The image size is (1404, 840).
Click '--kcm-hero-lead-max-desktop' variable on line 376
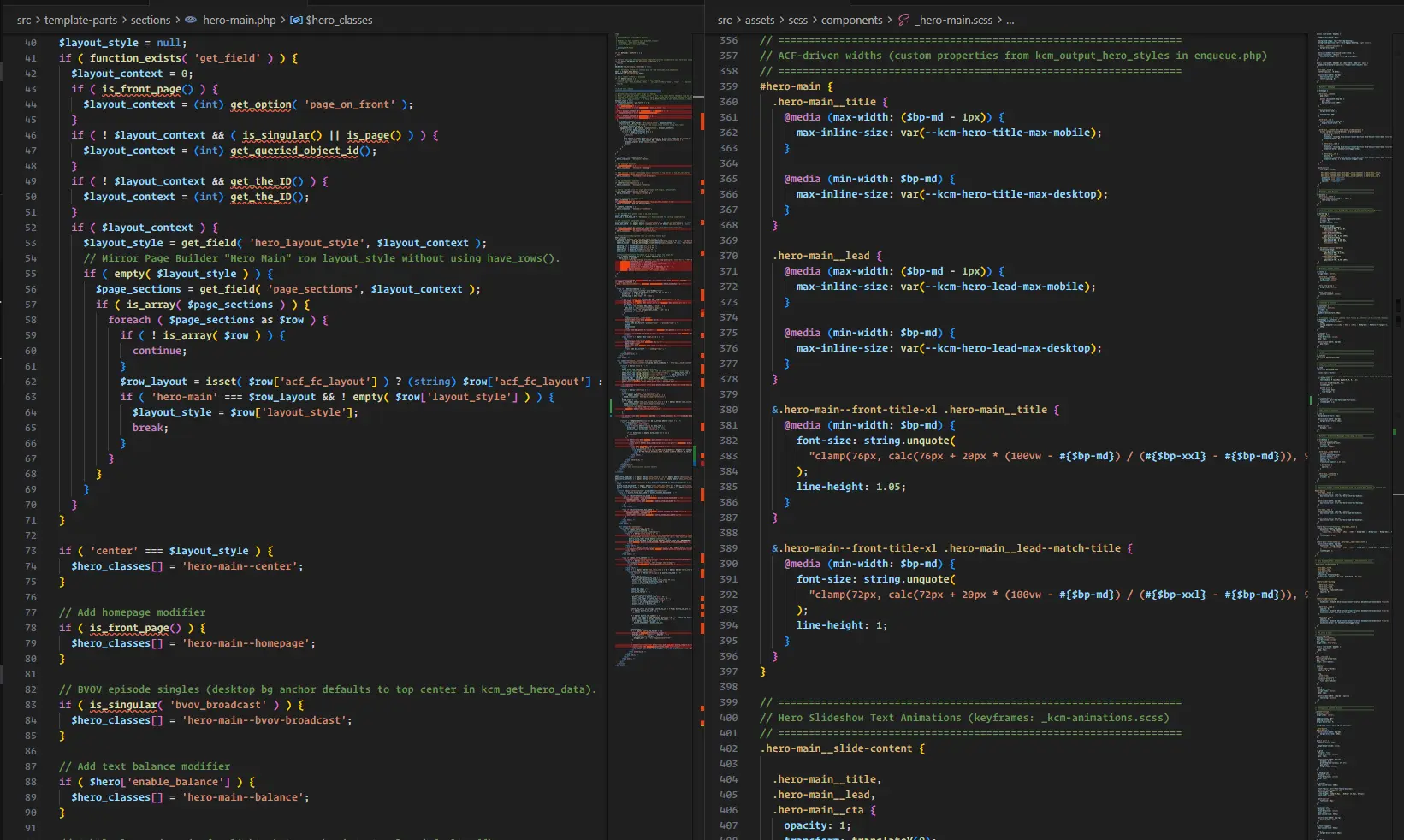pyautogui.click(x=1007, y=348)
